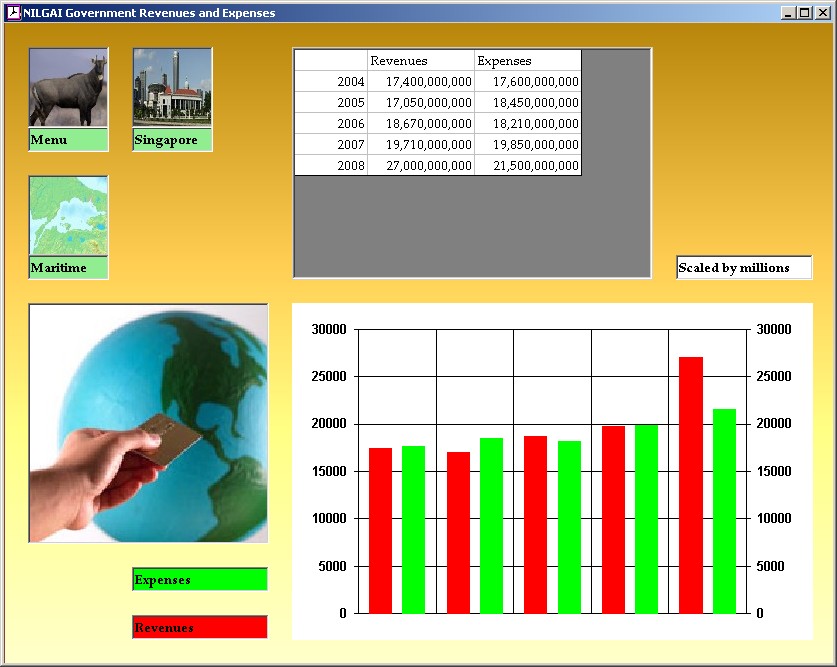This screenshot has height=667, width=837.
Task: Click the green Expenses legend swatch
Action: click(x=200, y=580)
